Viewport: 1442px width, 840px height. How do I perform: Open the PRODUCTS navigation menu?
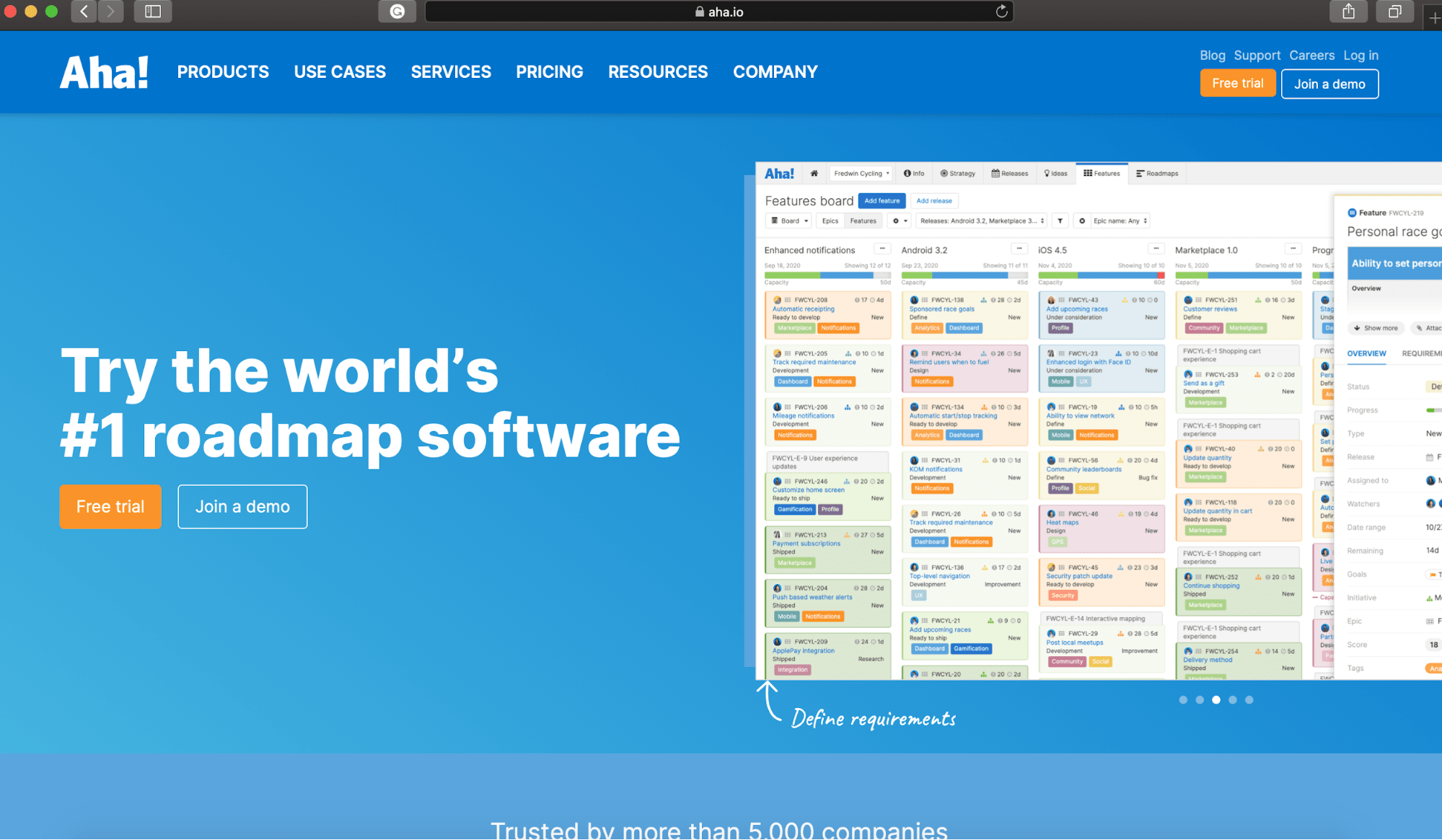[x=223, y=72]
